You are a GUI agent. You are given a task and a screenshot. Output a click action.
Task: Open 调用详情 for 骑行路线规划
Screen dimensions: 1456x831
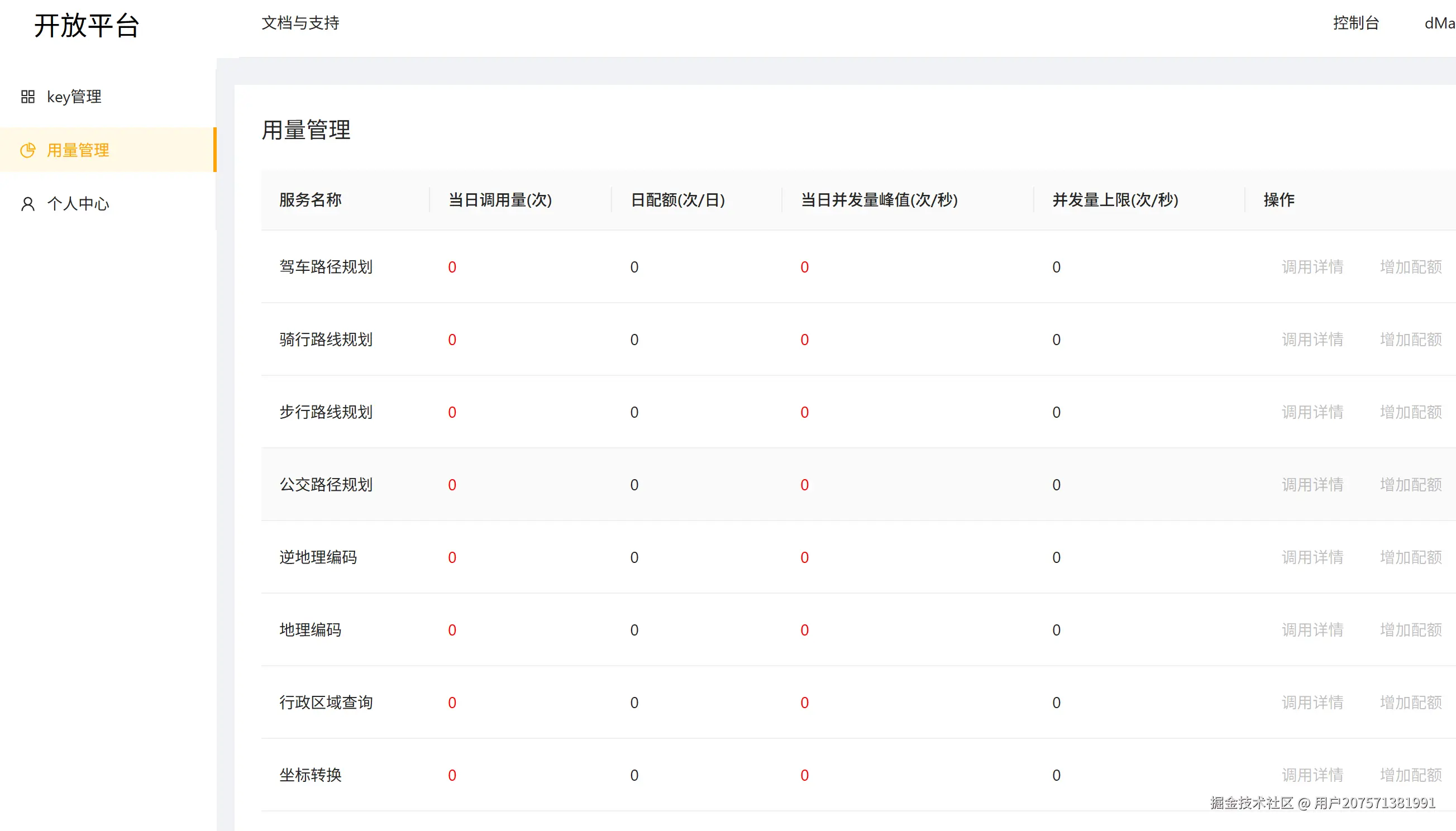(1312, 339)
